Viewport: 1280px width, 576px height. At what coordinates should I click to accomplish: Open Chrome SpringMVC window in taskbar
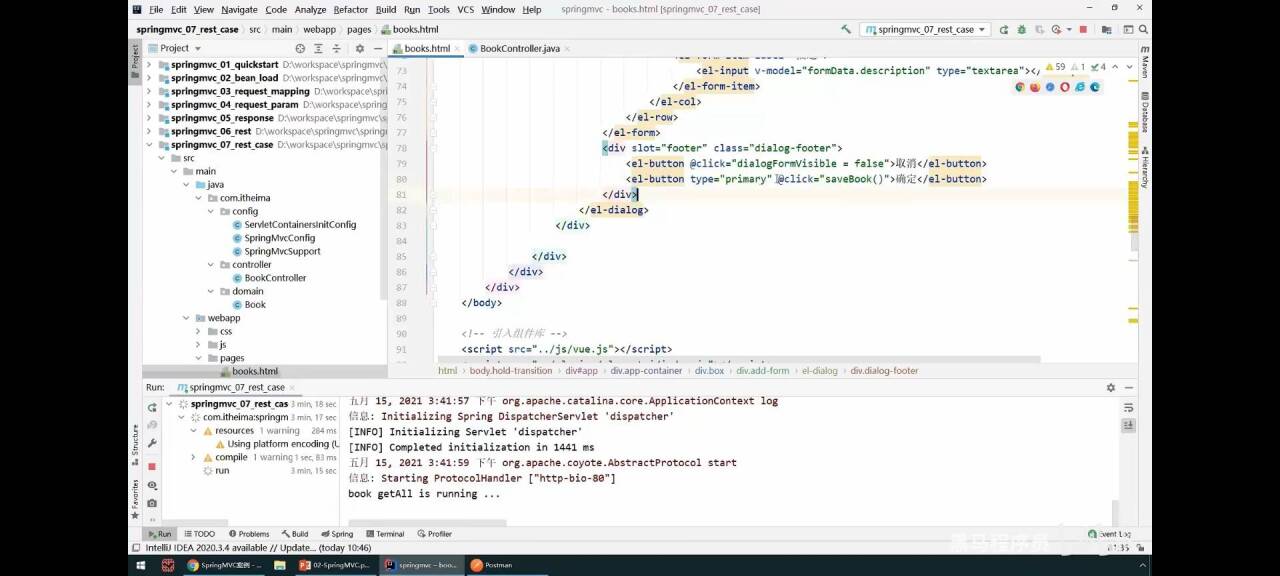(x=224, y=565)
